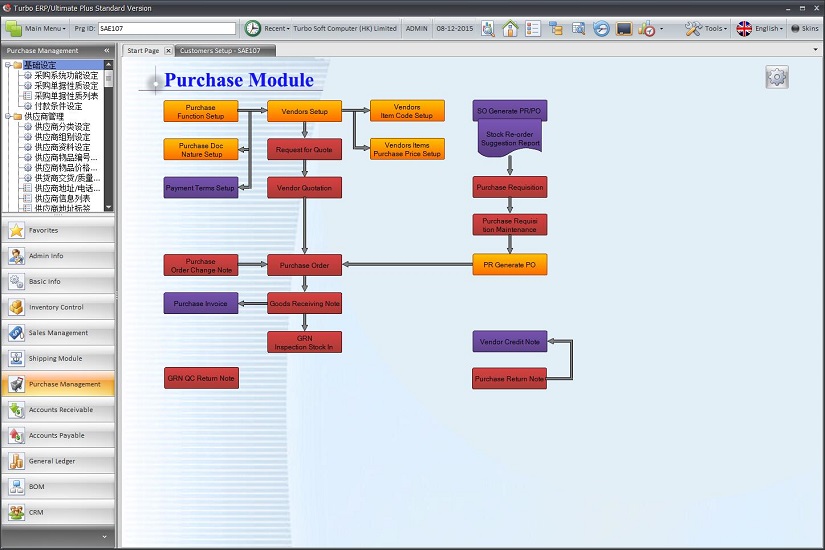Screen dimensions: 825x550
Task: Select 供应商分类设定 tree item
Action: (x=62, y=126)
